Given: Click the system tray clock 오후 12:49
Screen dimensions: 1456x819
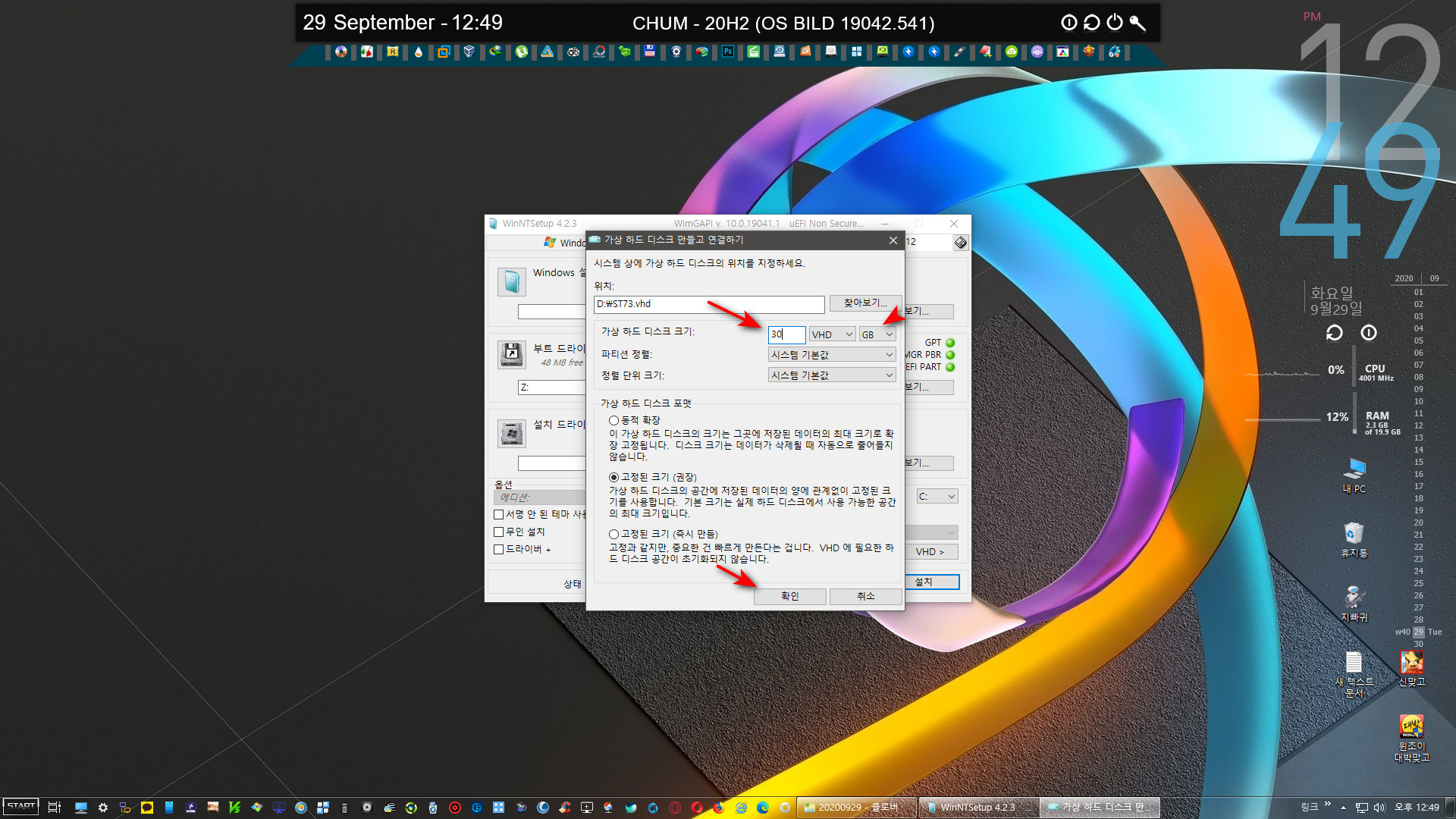Looking at the screenshot, I should tap(1417, 808).
